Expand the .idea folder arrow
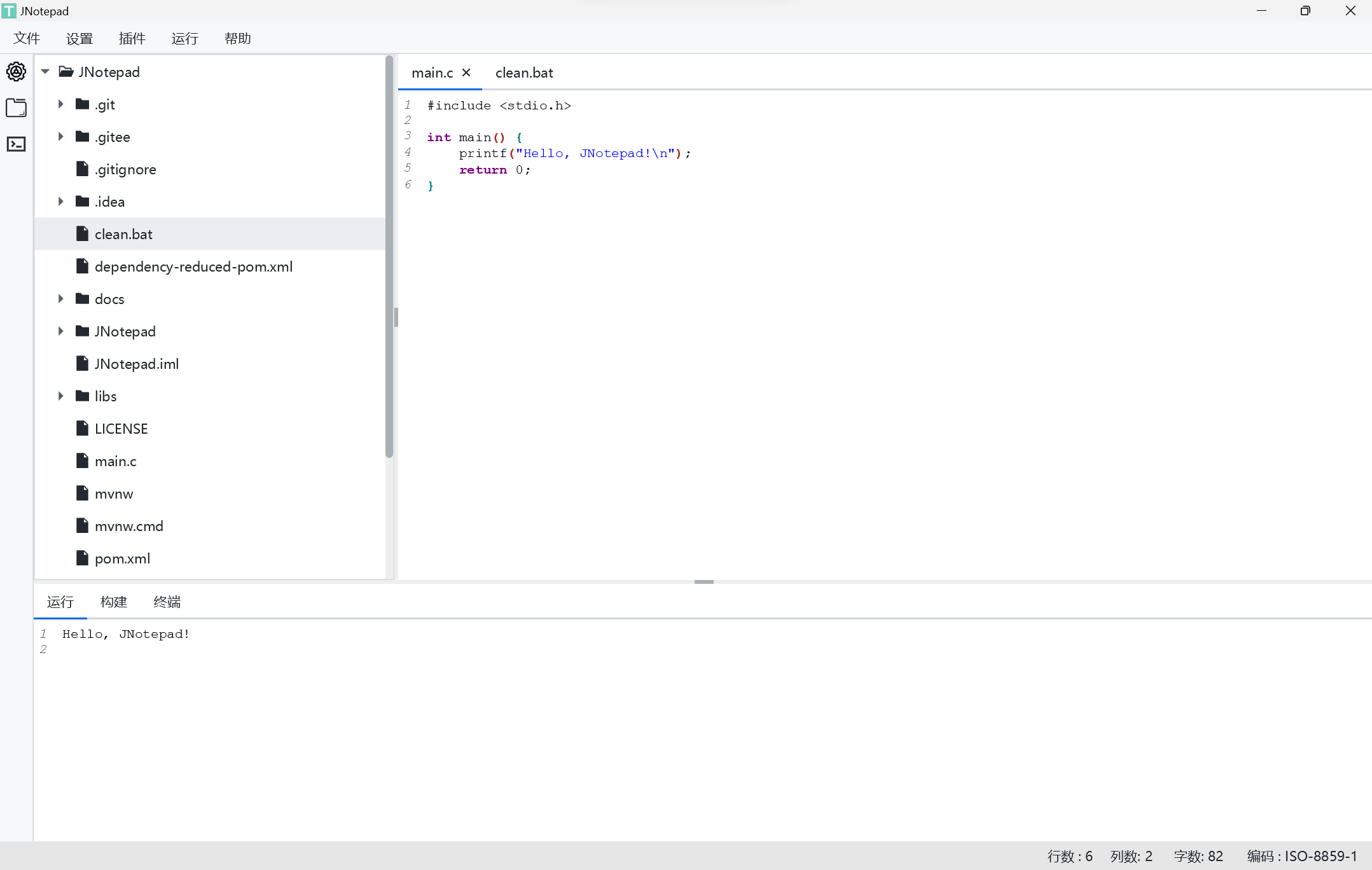 [61, 202]
